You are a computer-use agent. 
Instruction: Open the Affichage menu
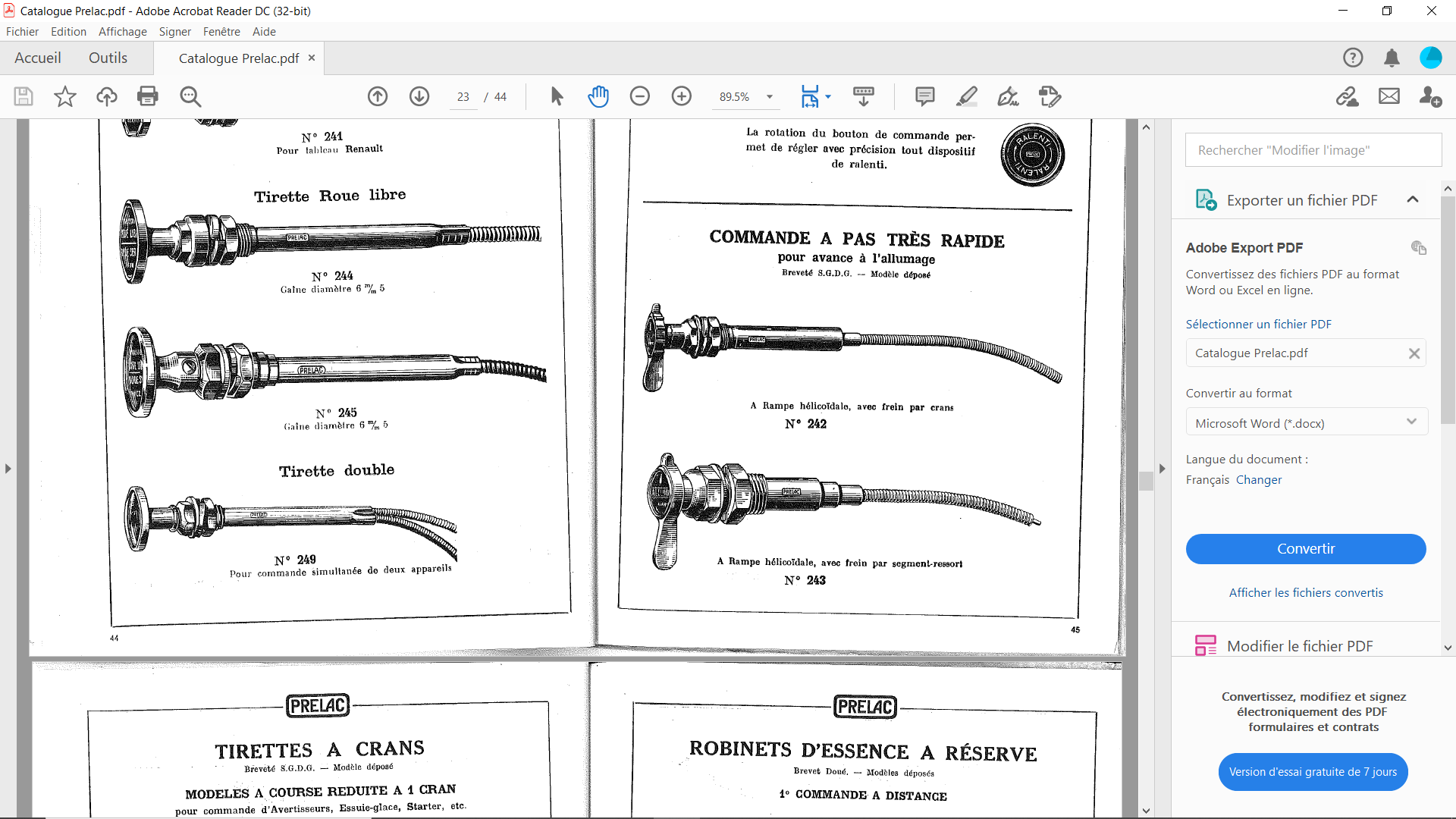(122, 32)
